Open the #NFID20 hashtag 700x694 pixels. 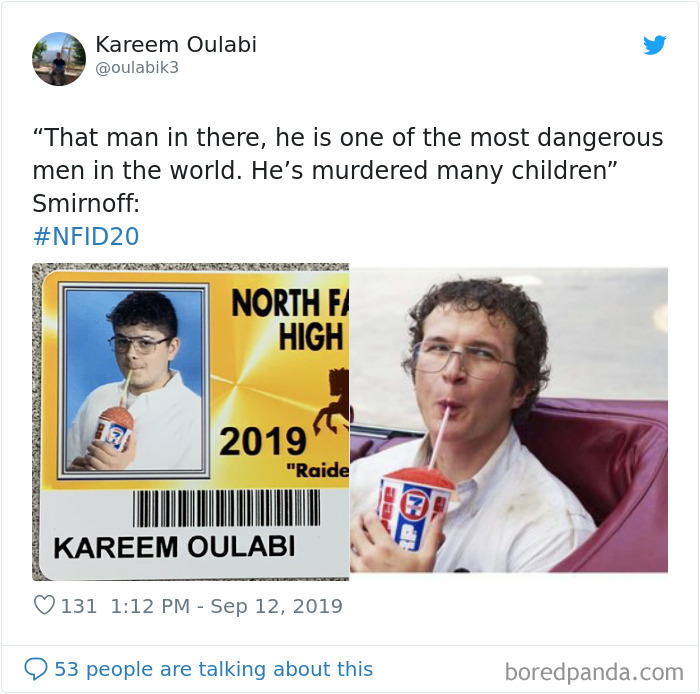click(x=86, y=236)
